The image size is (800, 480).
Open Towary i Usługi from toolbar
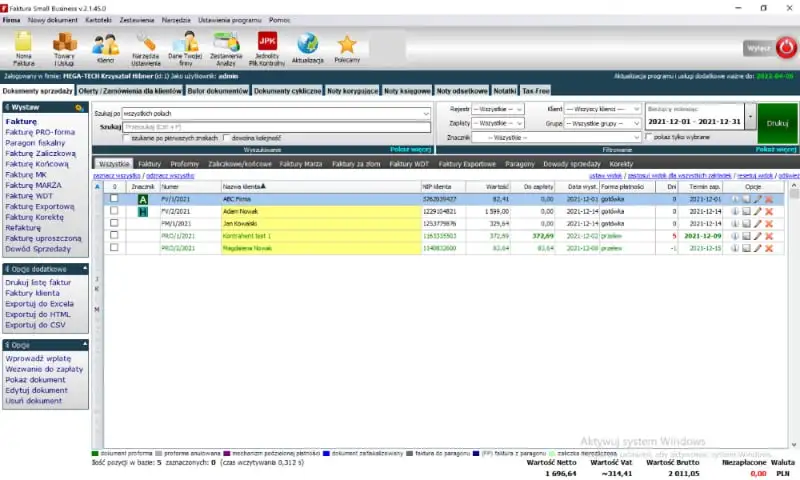[x=65, y=47]
